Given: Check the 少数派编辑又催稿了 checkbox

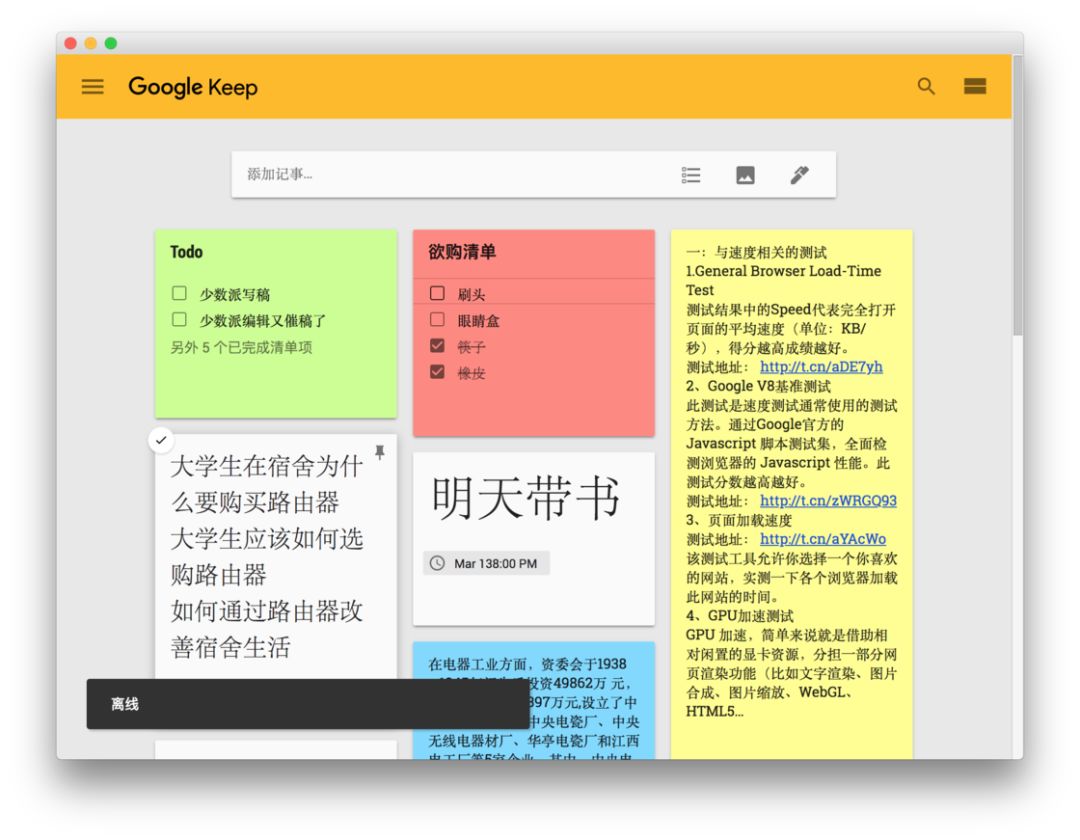Looking at the screenshot, I should (179, 319).
